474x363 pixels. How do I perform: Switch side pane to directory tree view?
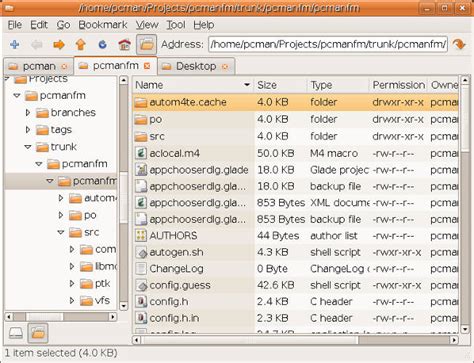point(38,333)
